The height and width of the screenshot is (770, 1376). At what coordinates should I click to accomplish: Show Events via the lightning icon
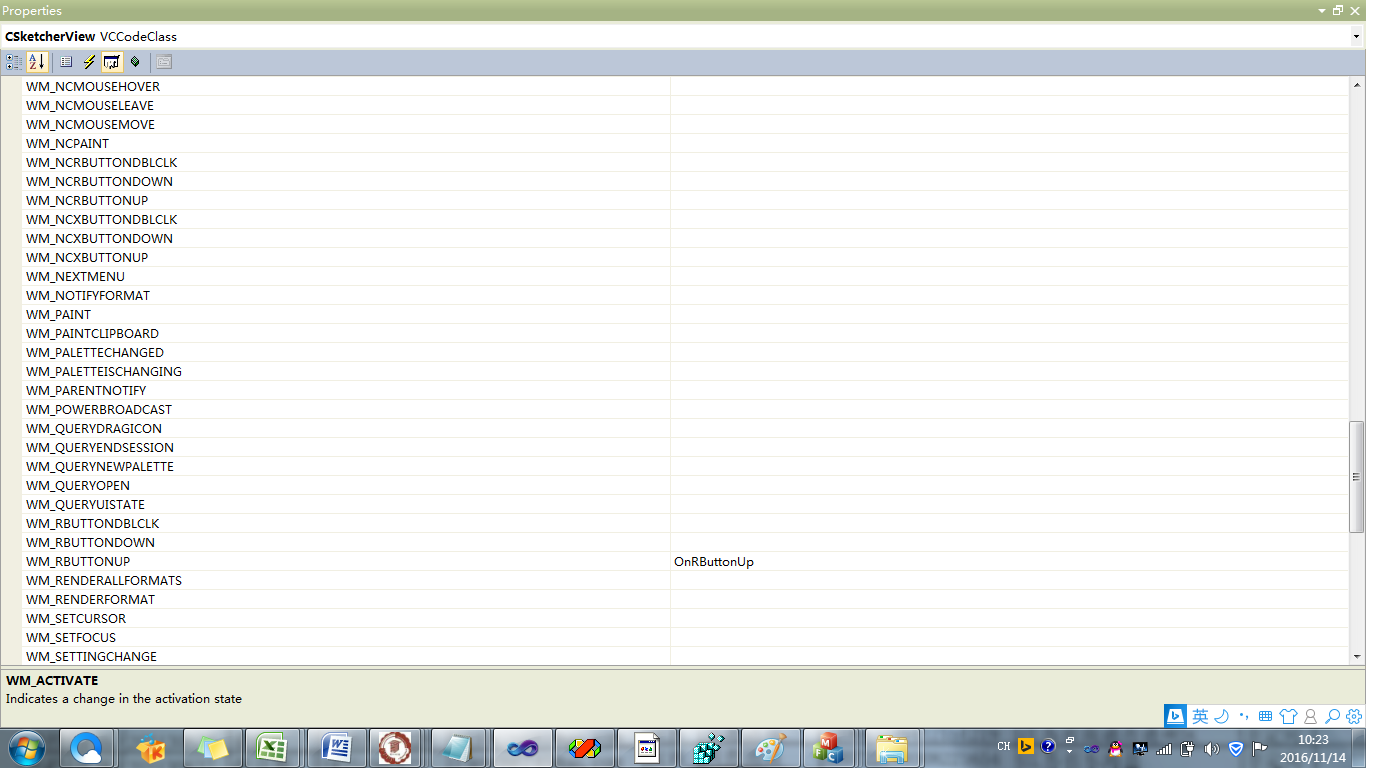tap(89, 62)
